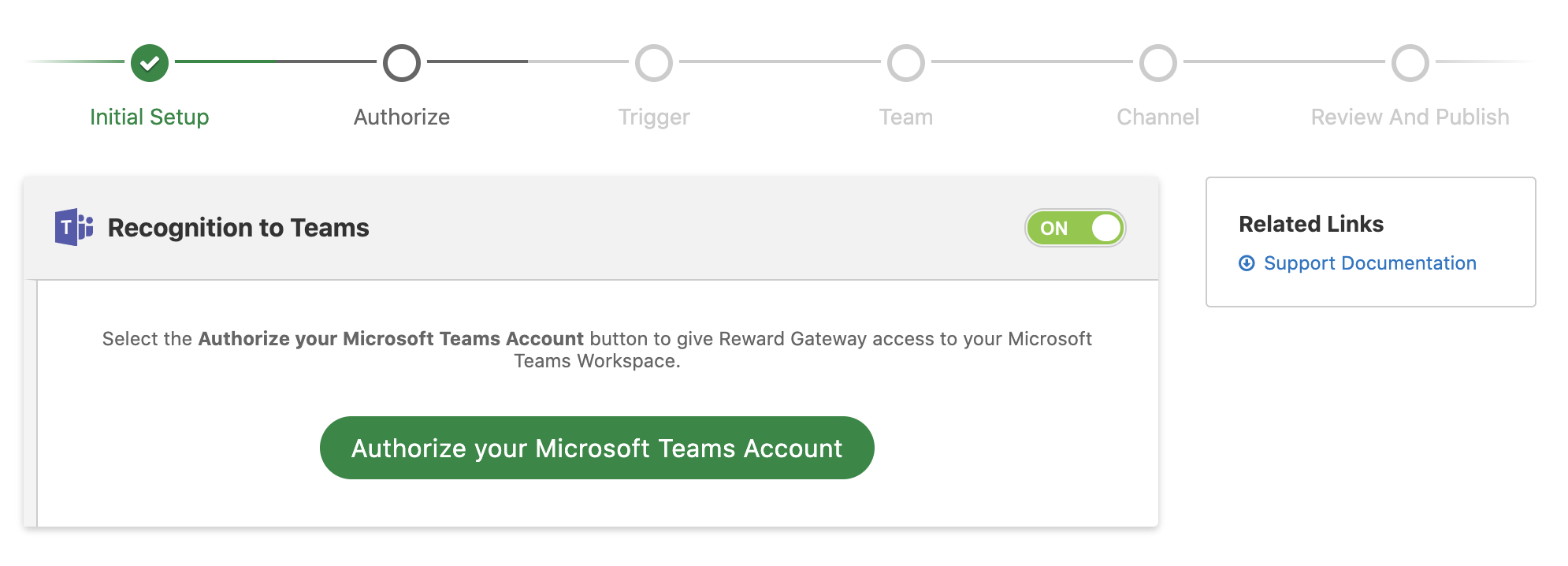Click the Team step circle
Viewport: 1568px width, 566px height.
906,63
